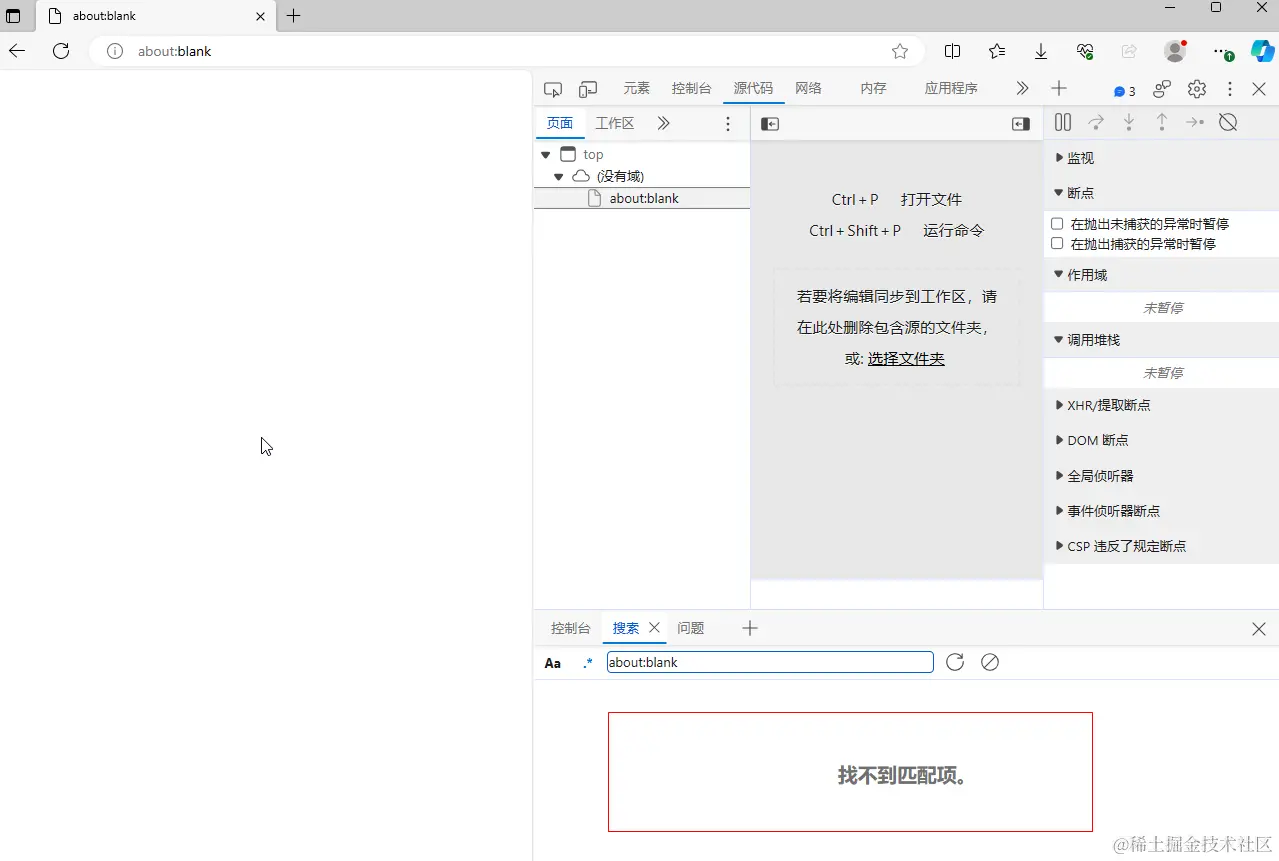Click the 选择文件夹 link

906,359
